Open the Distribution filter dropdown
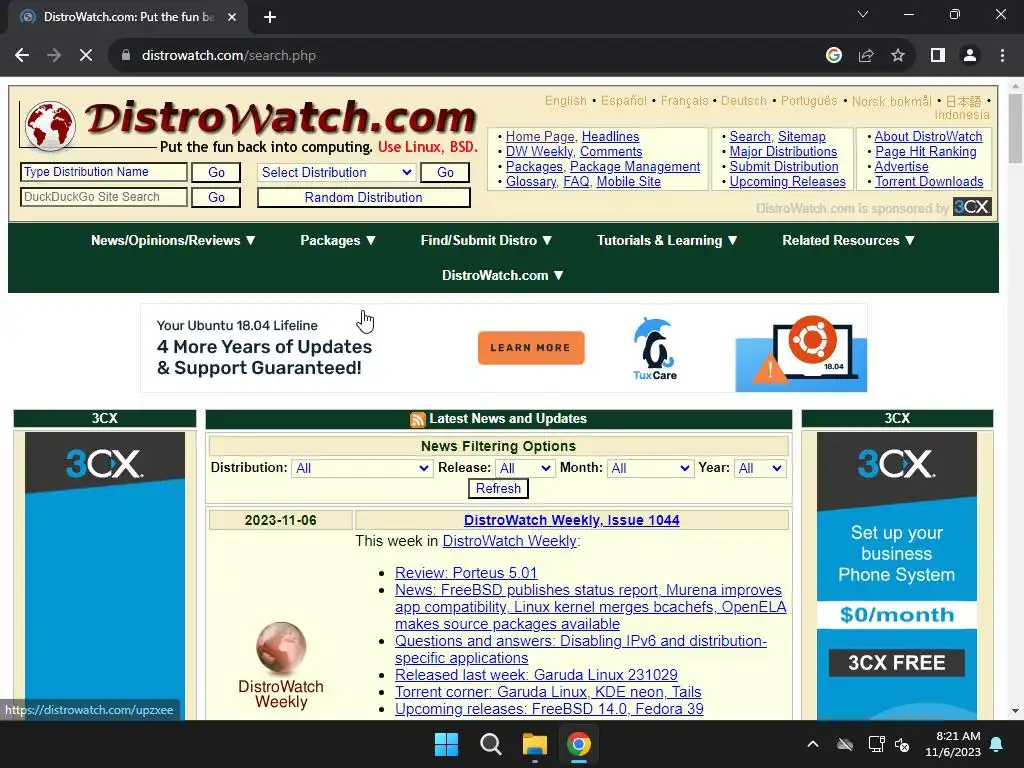 (362, 468)
